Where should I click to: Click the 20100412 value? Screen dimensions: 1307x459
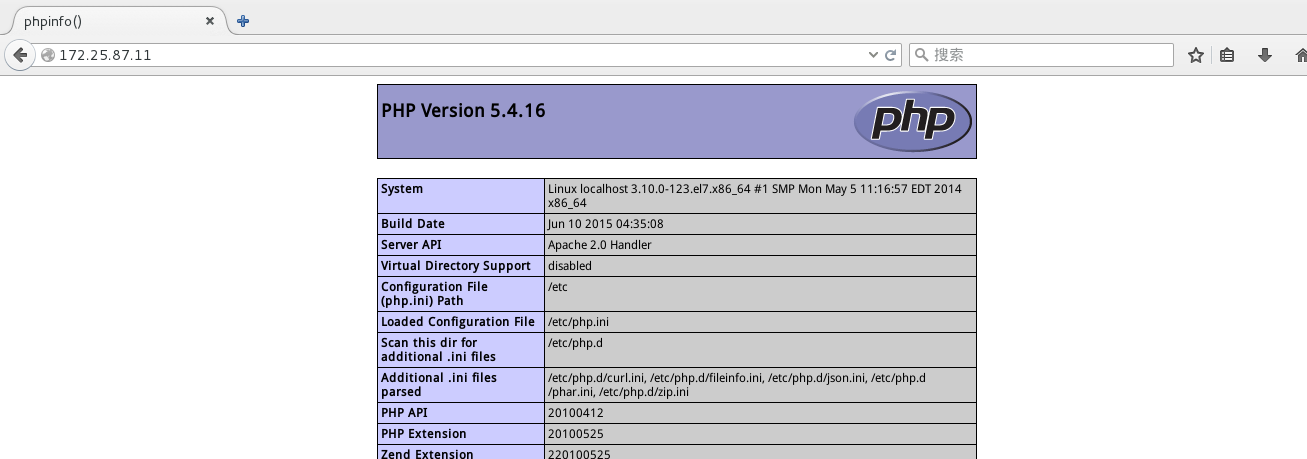[576, 413]
